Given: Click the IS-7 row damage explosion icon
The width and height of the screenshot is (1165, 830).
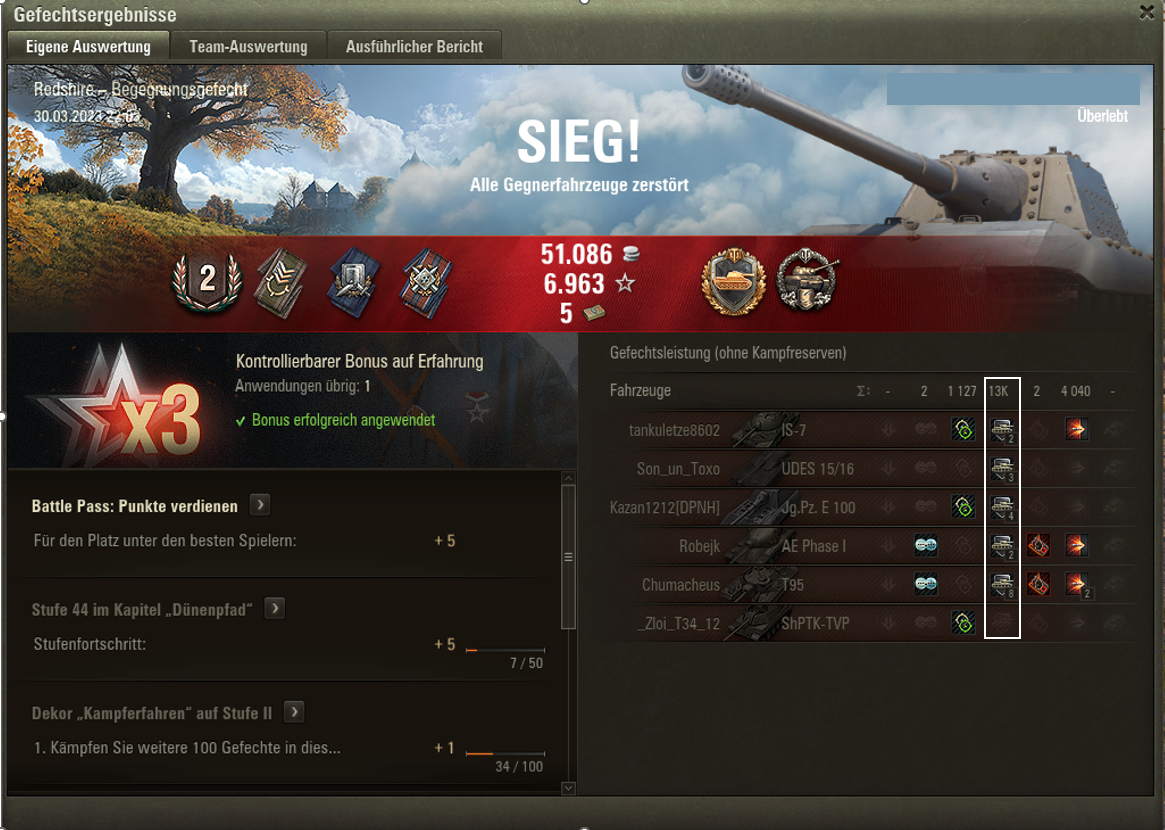Looking at the screenshot, I should click(x=1076, y=429).
